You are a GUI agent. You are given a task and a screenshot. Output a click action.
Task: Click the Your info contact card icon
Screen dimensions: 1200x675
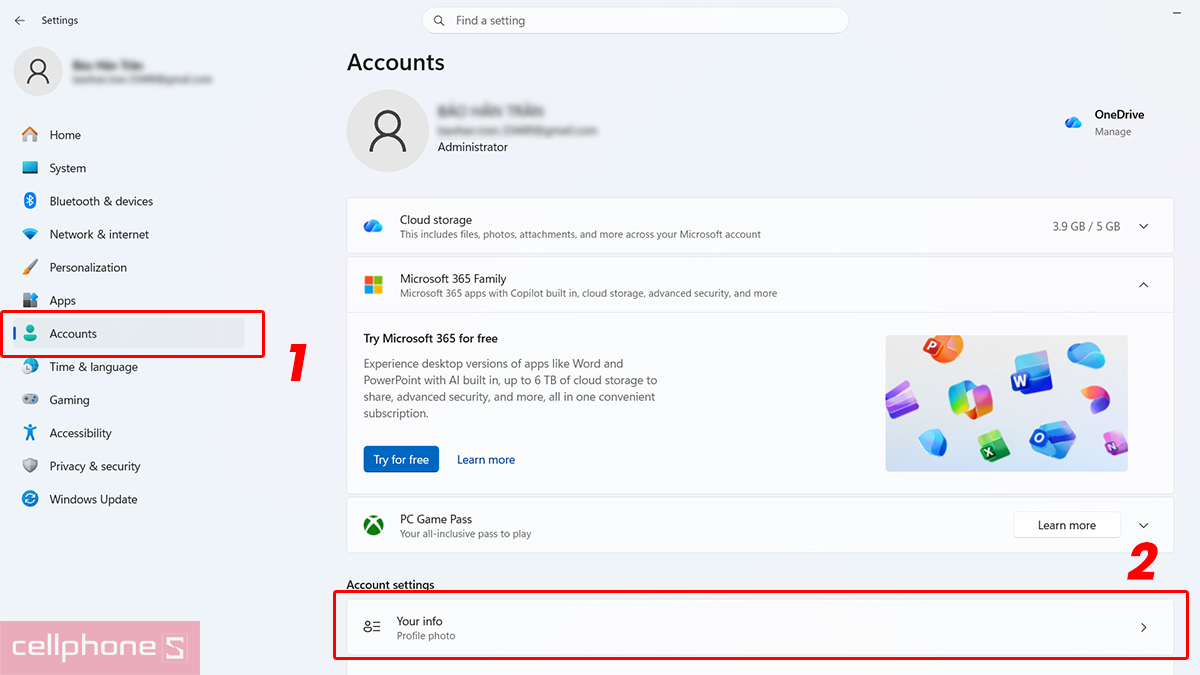372,627
